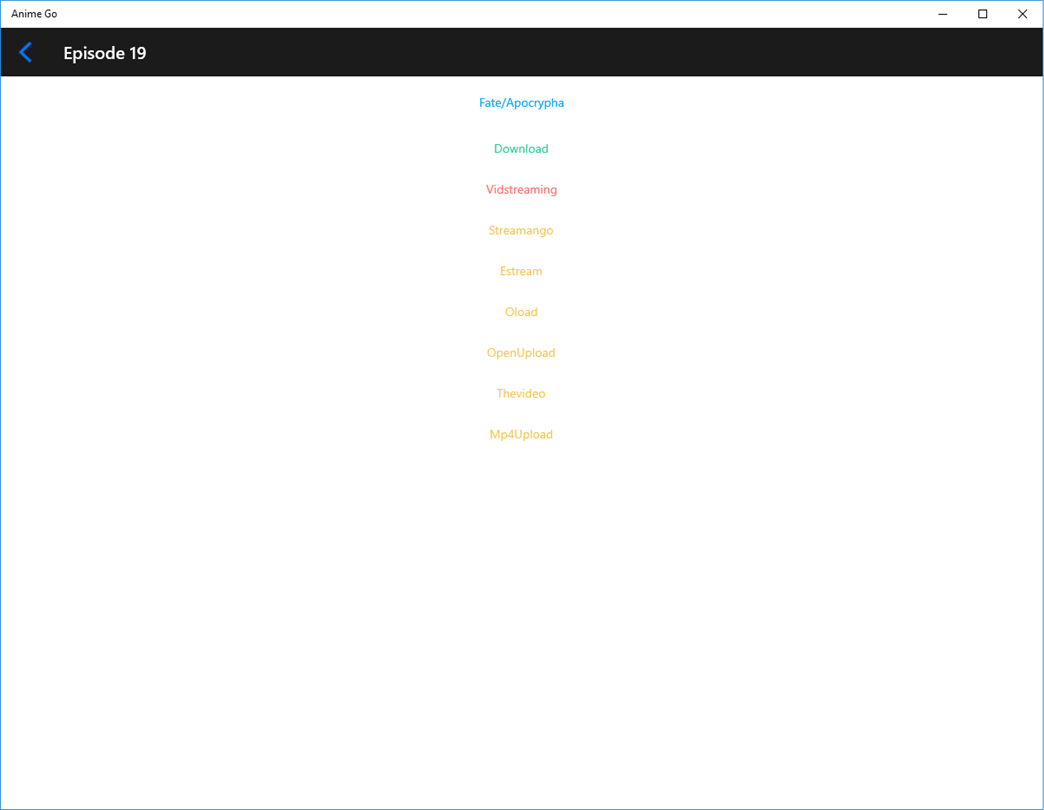1044x810 pixels.
Task: Go back using the blue arrow
Action: click(25, 52)
